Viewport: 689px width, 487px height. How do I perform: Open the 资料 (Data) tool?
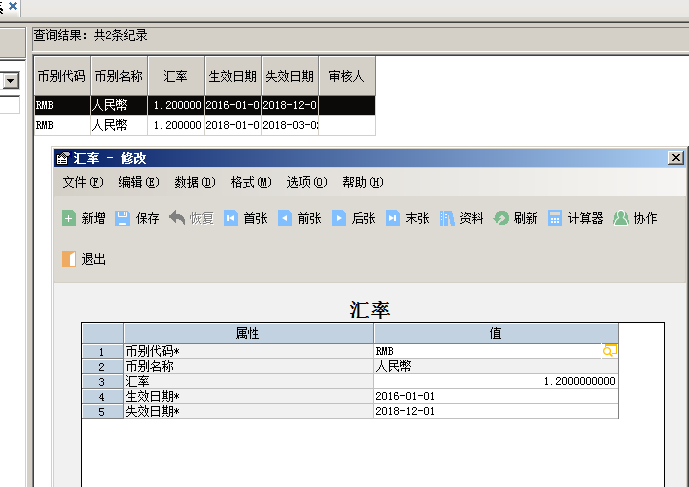(447, 218)
